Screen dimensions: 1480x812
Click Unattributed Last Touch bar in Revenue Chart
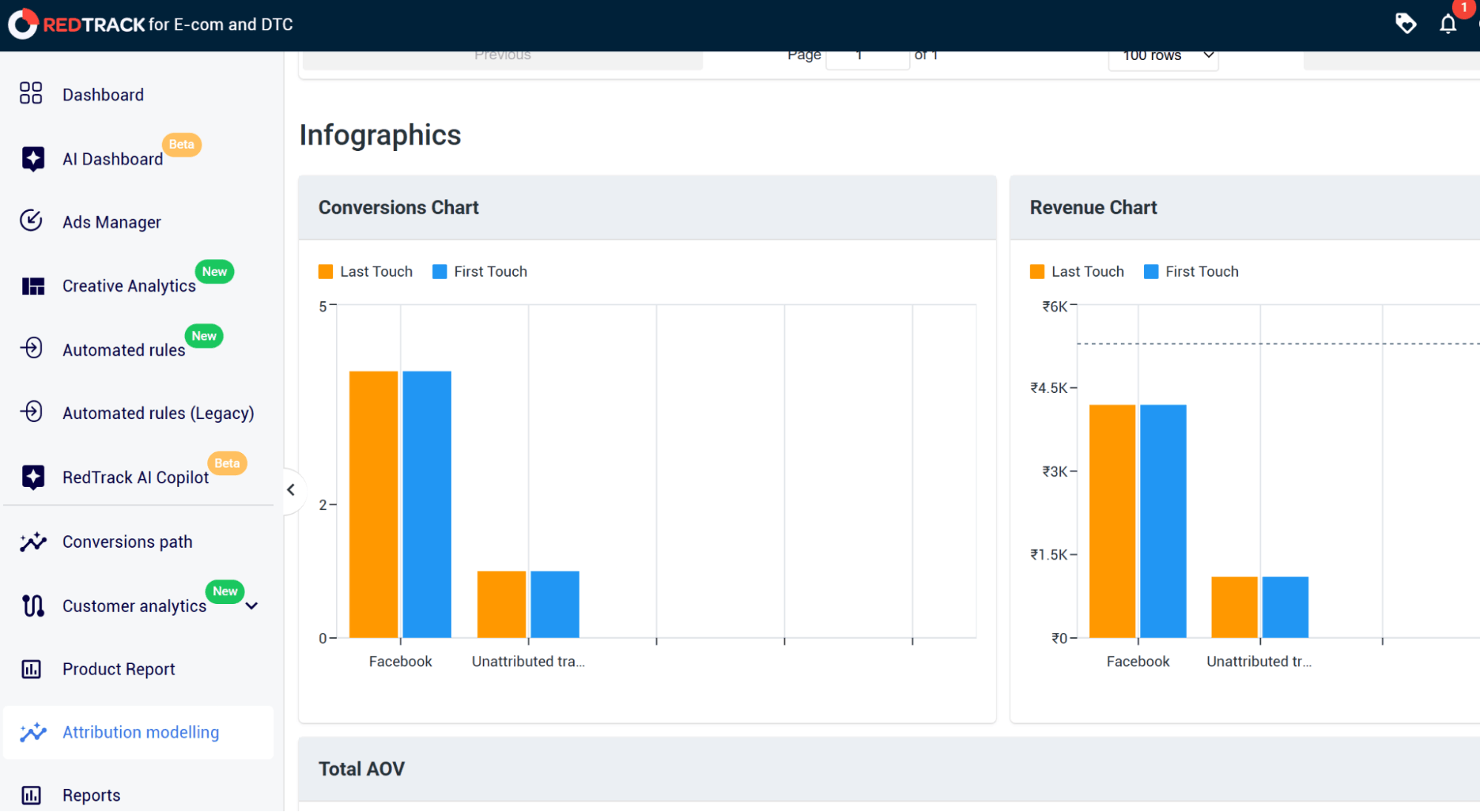coord(1234,607)
